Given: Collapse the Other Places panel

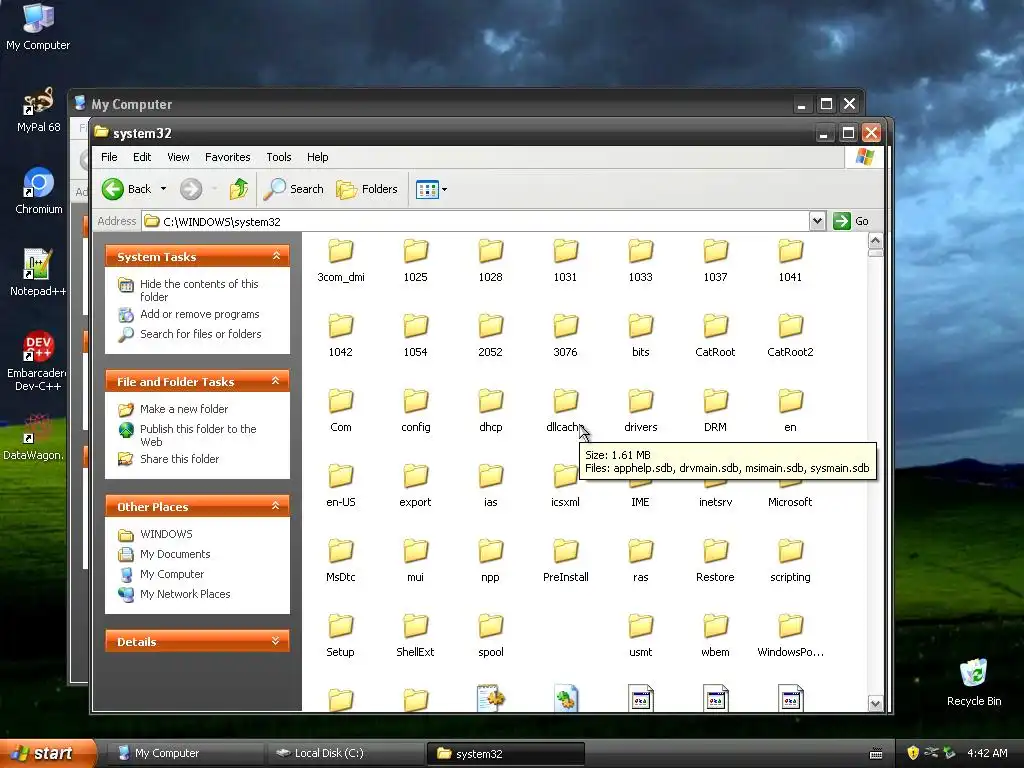Looking at the screenshot, I should (276, 506).
